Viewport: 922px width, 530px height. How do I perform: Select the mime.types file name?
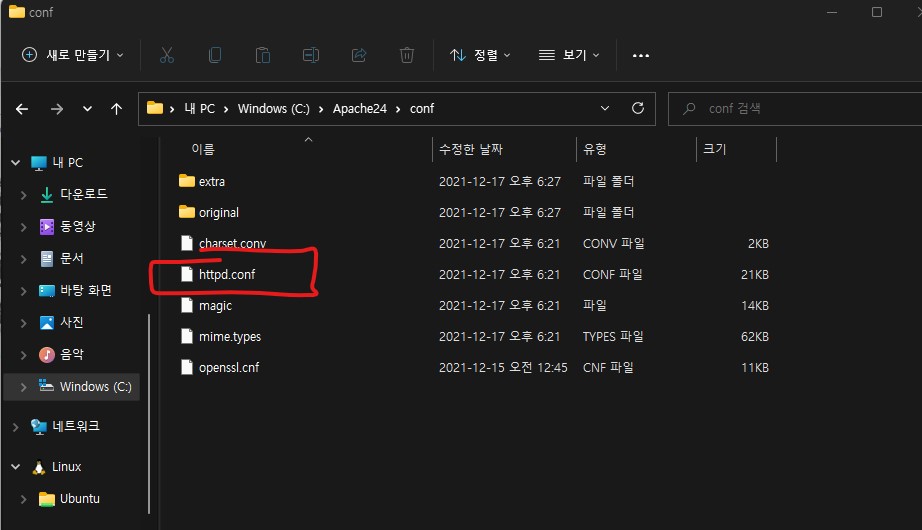(x=230, y=336)
